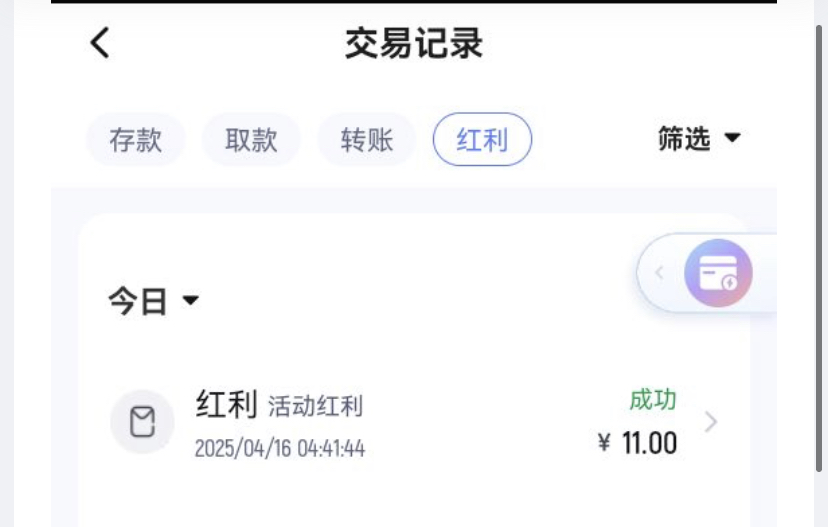The image size is (828, 527).
Task: Select the highlighted 红利 tab
Action: click(x=483, y=139)
